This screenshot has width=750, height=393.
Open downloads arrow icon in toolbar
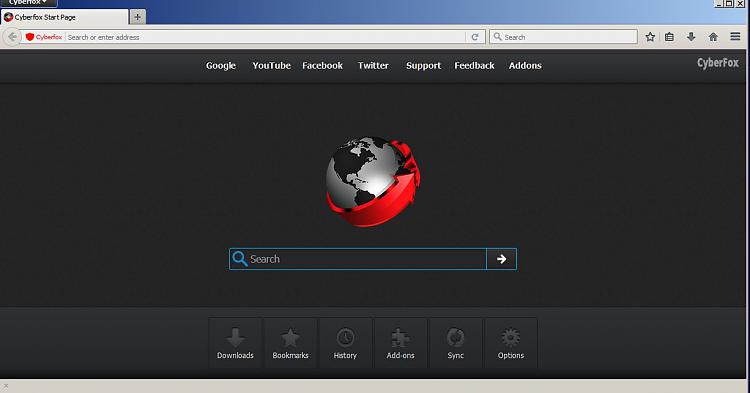click(x=691, y=37)
